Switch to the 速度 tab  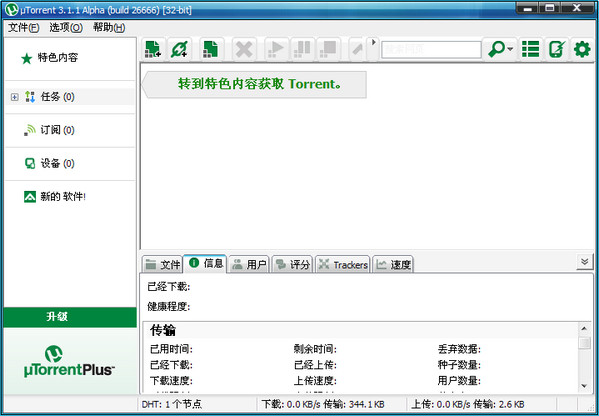pyautogui.click(x=393, y=264)
